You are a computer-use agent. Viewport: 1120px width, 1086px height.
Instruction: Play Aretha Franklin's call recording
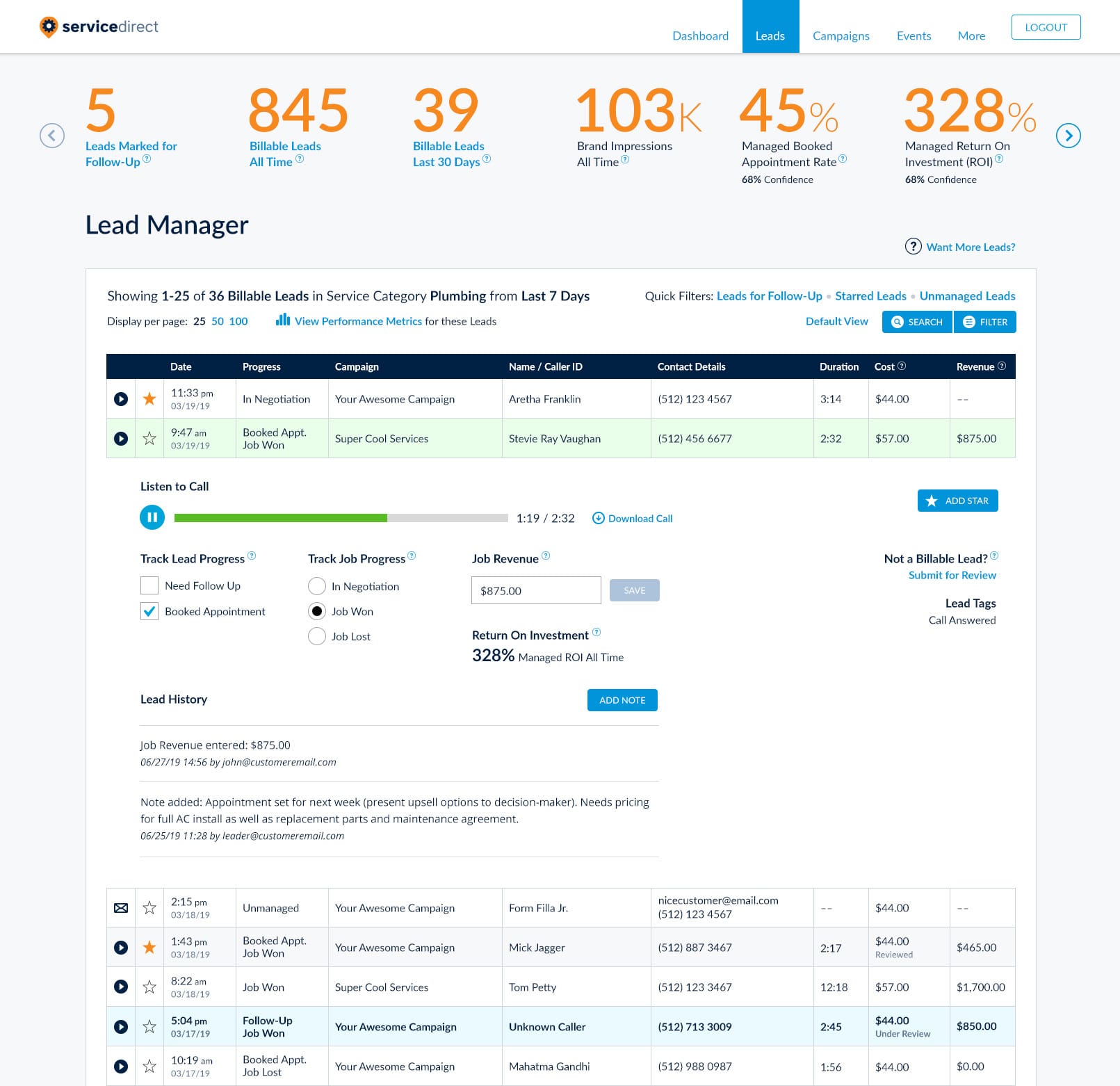tap(121, 399)
